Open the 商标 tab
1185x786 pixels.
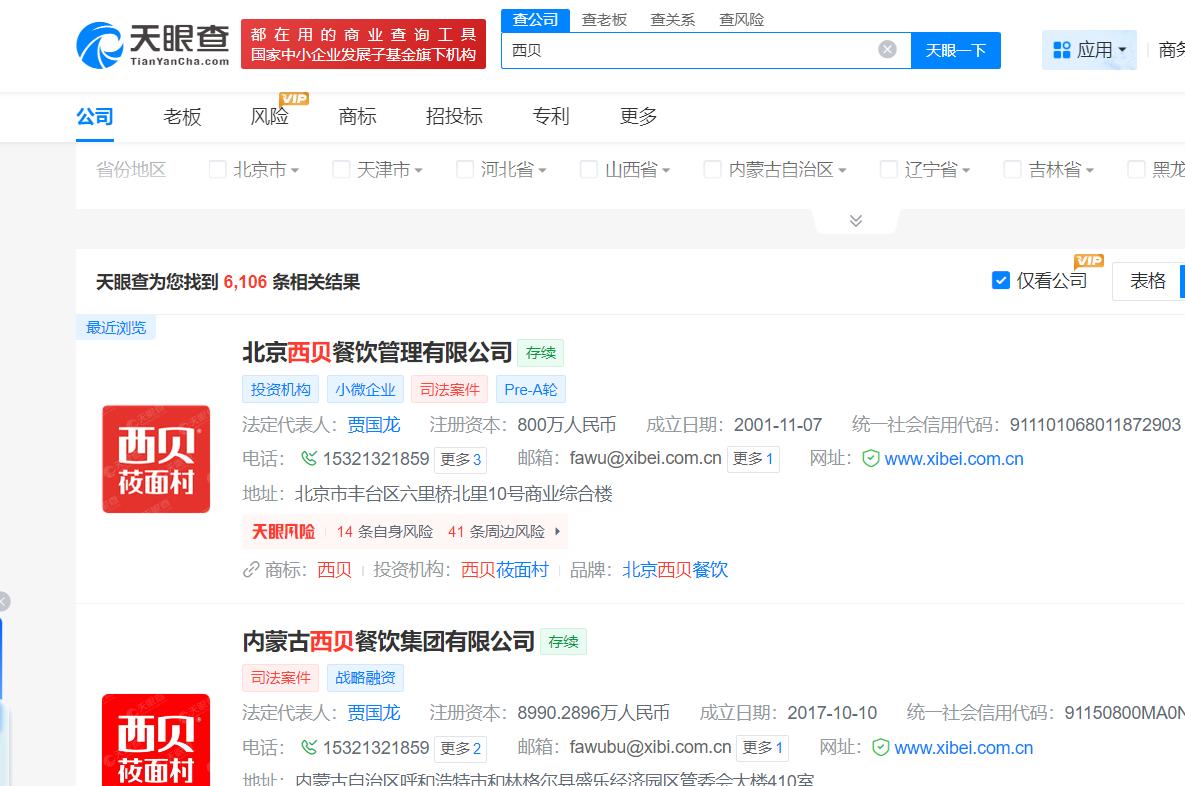357,117
